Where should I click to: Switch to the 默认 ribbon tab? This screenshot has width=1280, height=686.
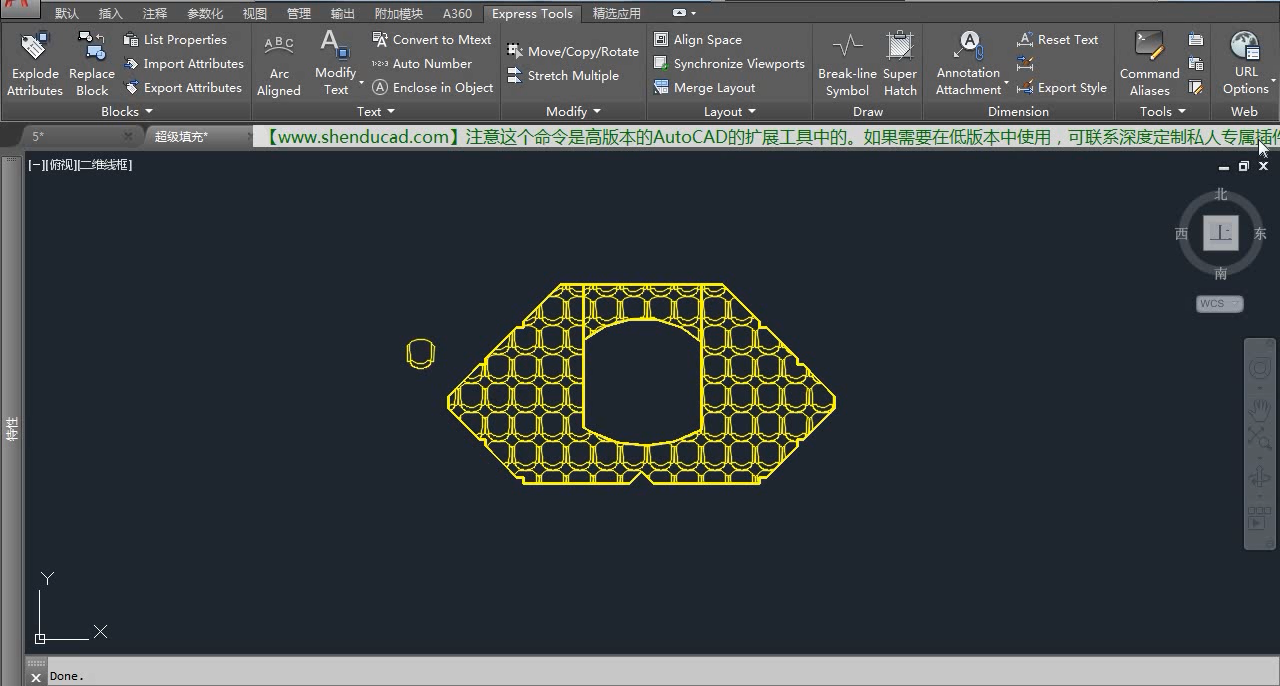coord(67,14)
